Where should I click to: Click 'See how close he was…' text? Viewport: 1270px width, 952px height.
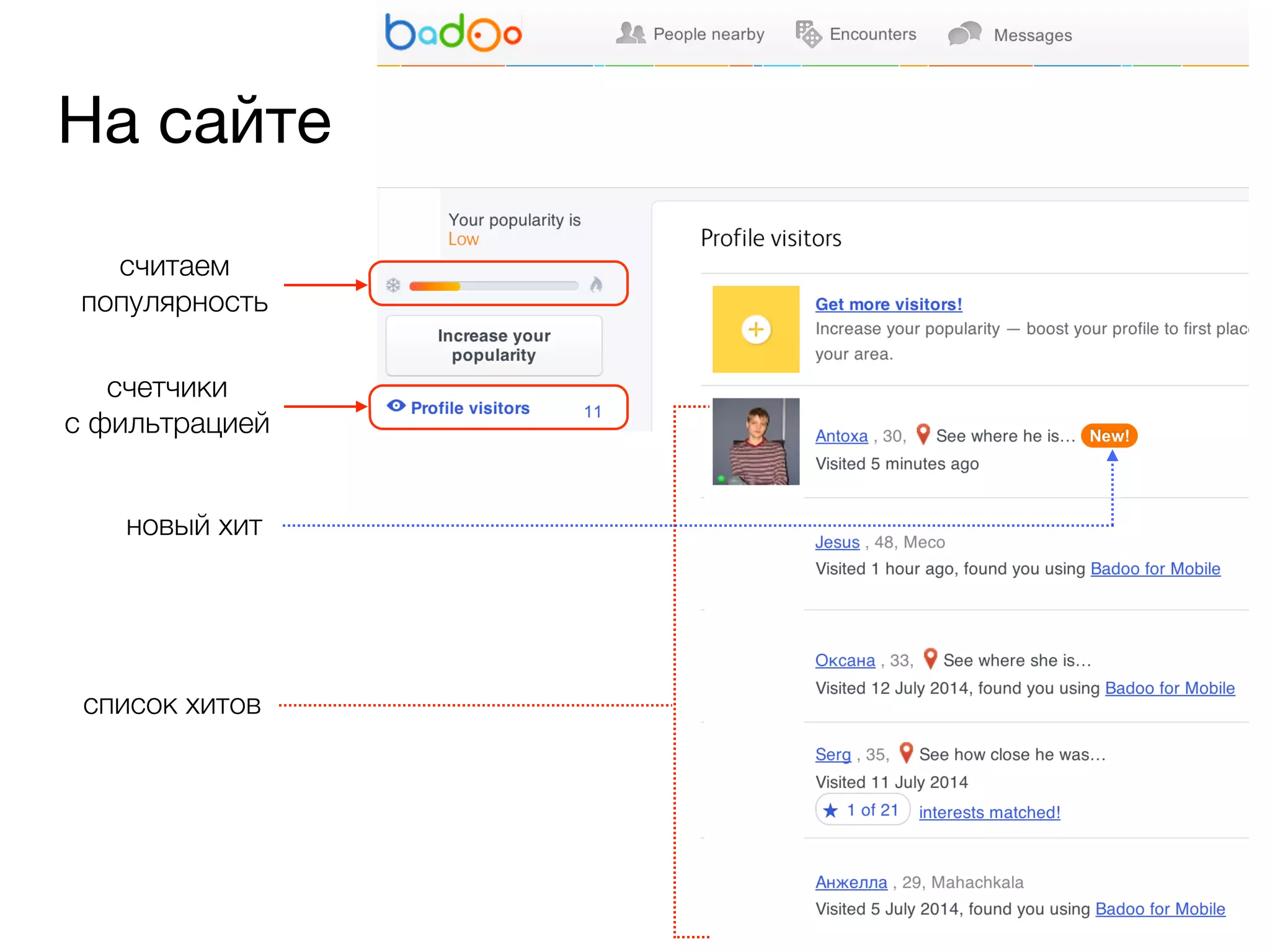coord(1012,754)
